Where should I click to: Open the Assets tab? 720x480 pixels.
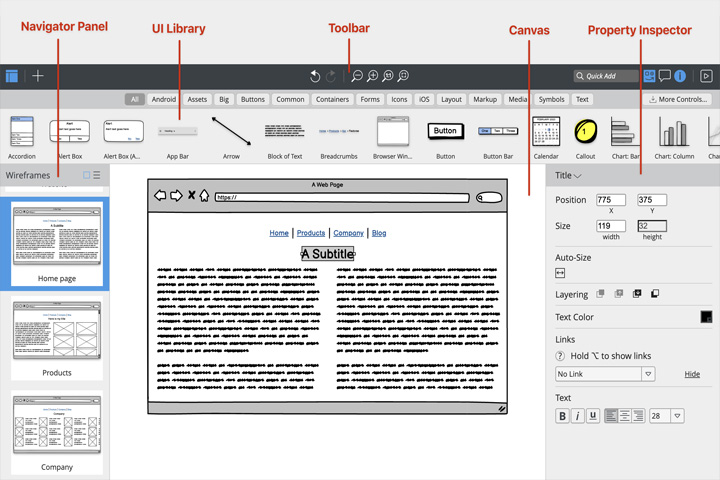(x=197, y=99)
